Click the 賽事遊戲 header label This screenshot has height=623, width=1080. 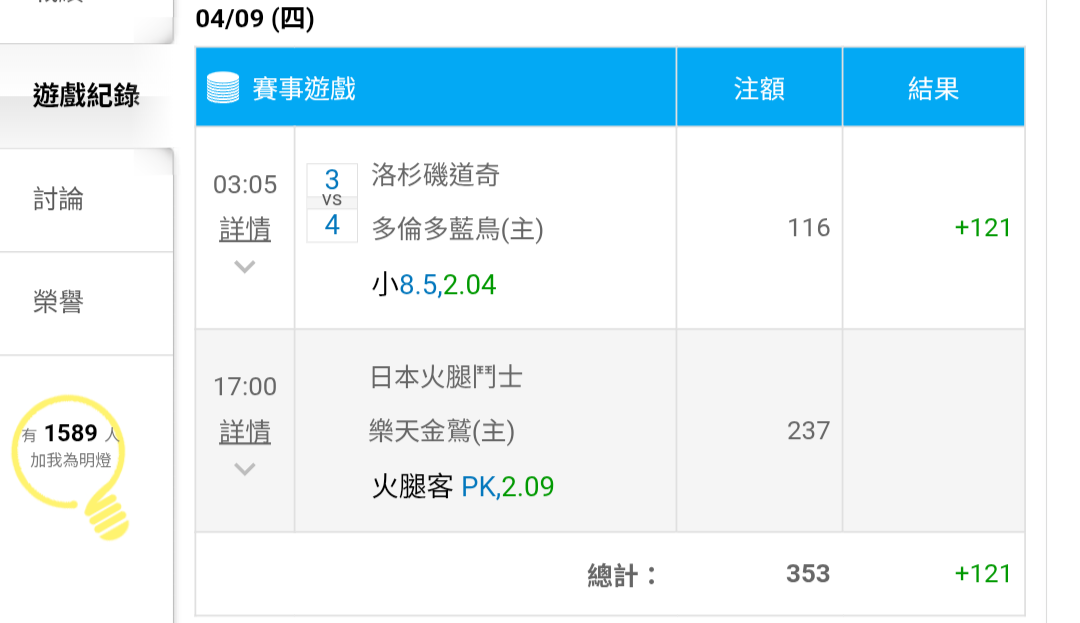pyautogui.click(x=304, y=89)
